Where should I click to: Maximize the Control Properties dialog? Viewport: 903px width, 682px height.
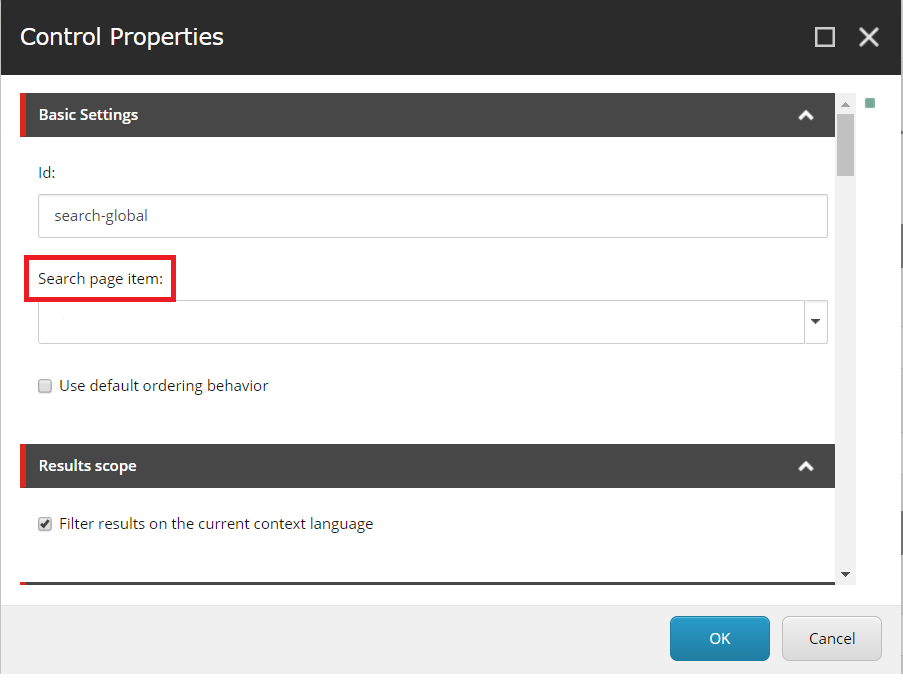(x=825, y=37)
